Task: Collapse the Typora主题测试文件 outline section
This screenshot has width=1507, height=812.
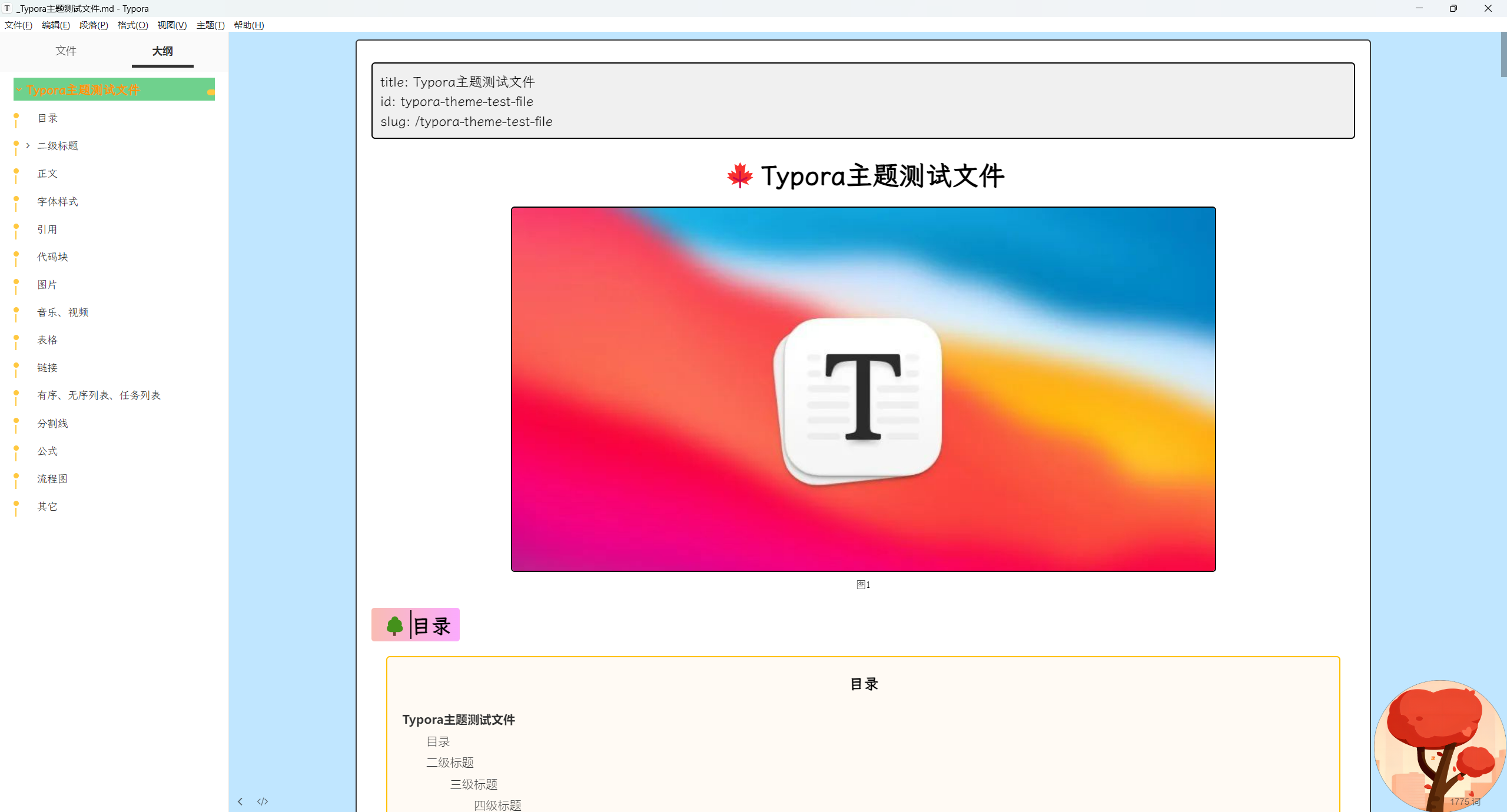Action: tap(19, 89)
